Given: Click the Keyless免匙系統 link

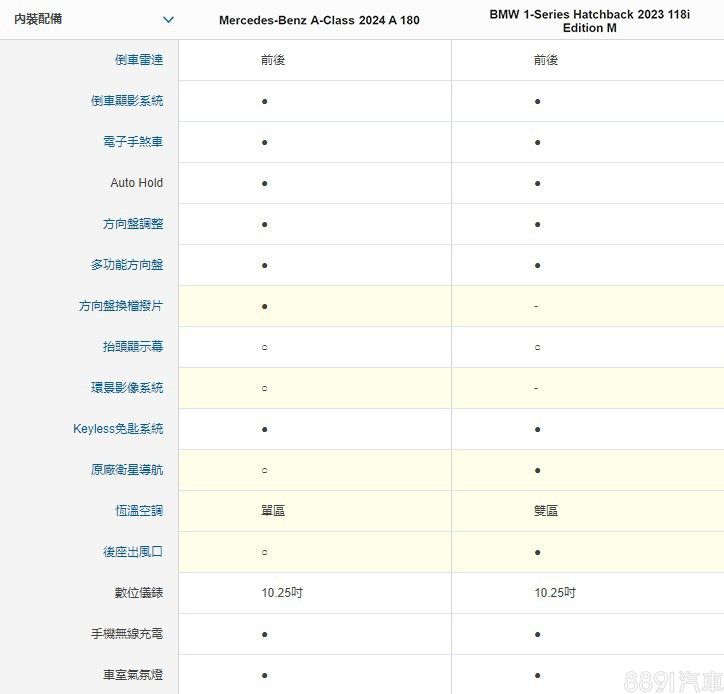Looking at the screenshot, I should pyautogui.click(x=118, y=429).
